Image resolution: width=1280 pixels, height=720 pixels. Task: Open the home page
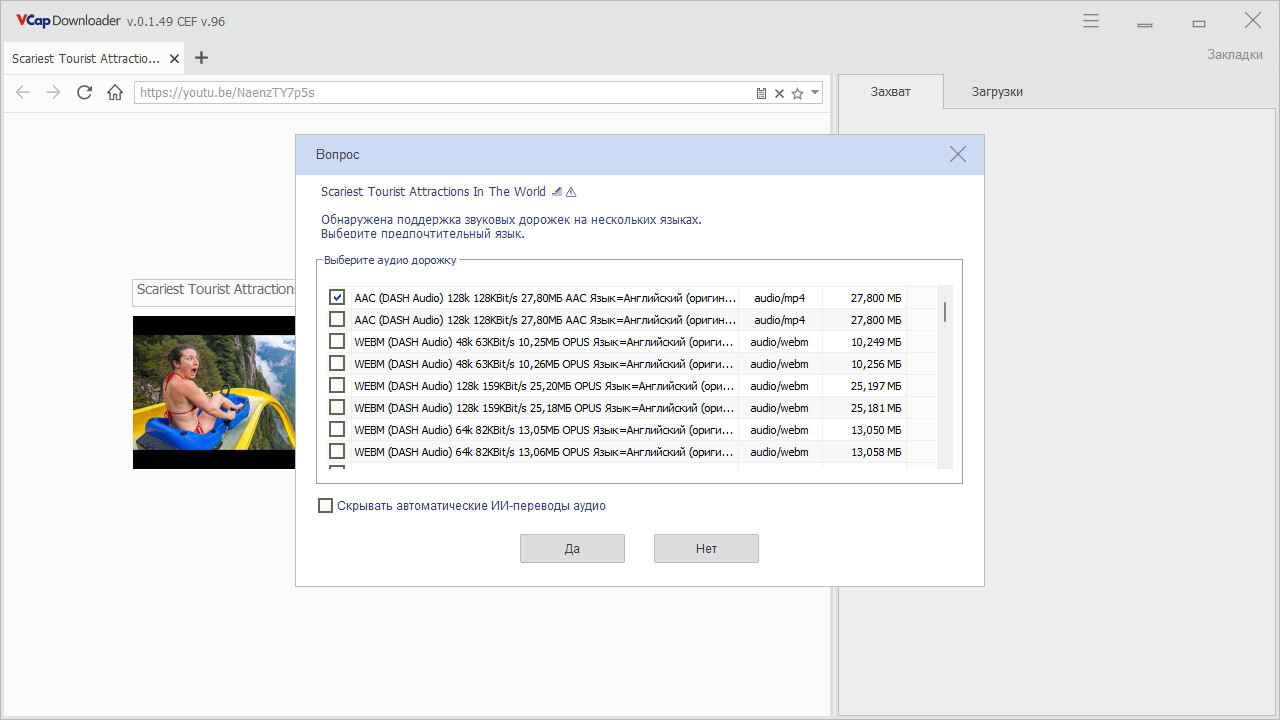tap(115, 92)
